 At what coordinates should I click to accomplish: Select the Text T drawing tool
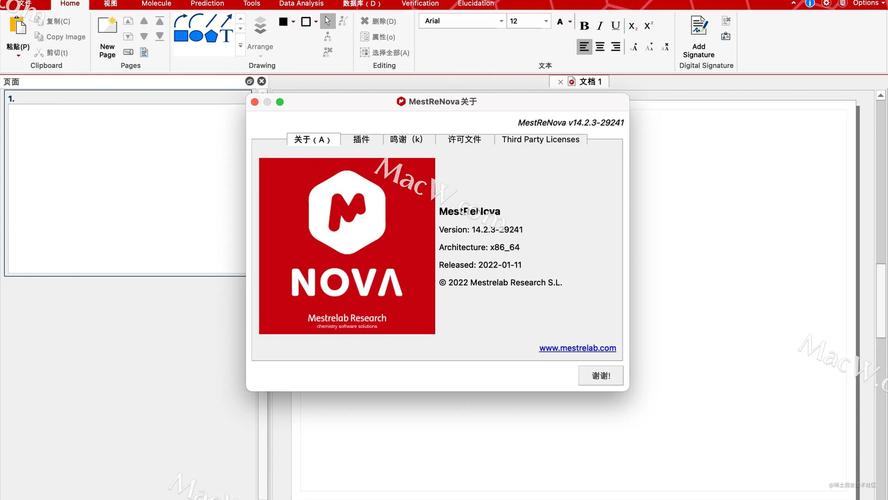[226, 36]
